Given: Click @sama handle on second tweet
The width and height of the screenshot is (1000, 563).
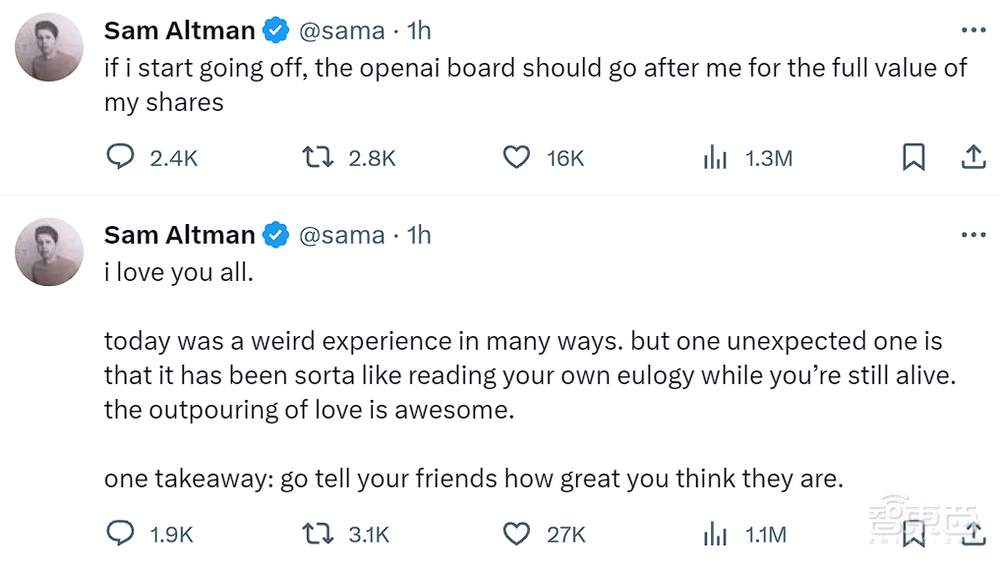Looking at the screenshot, I should coord(342,235).
